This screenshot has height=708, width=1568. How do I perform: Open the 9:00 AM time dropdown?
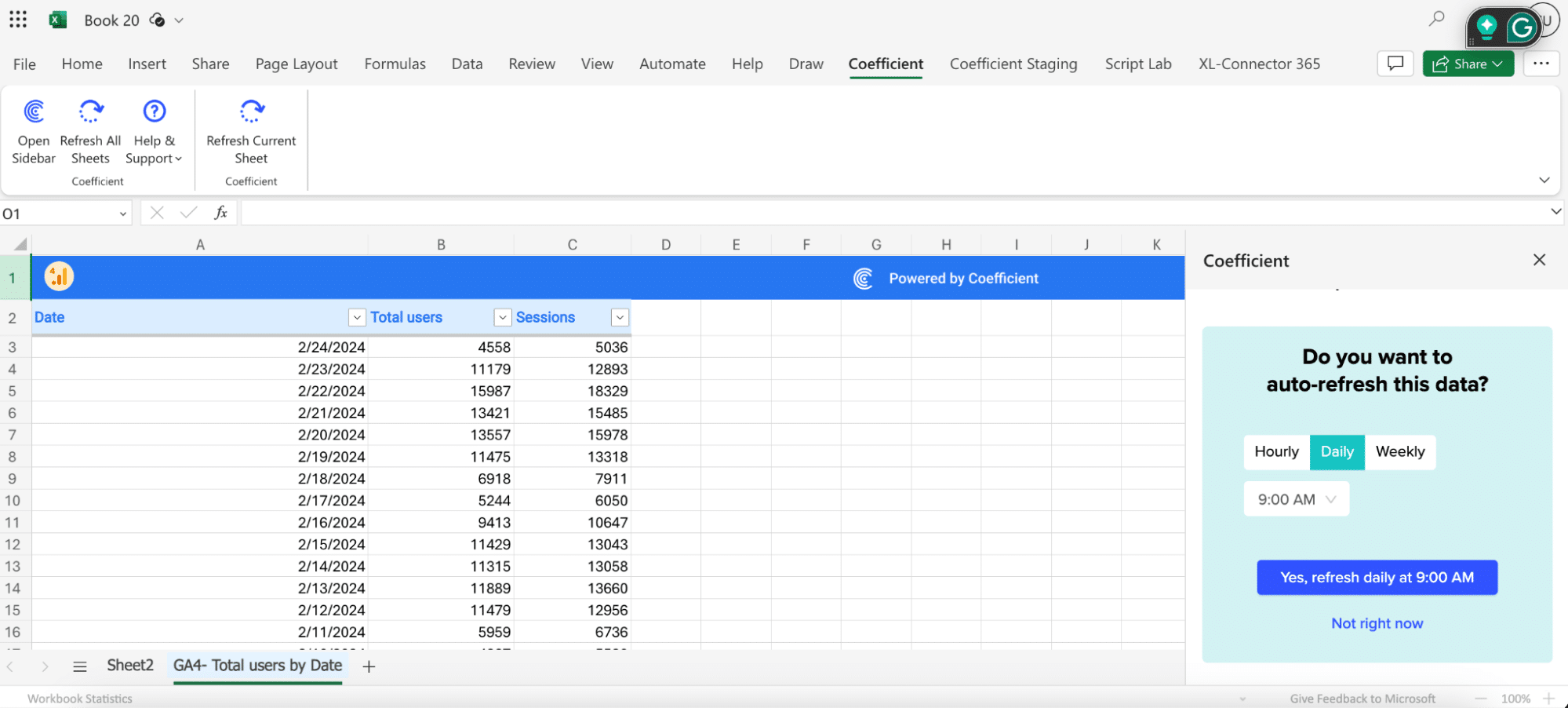point(1296,499)
